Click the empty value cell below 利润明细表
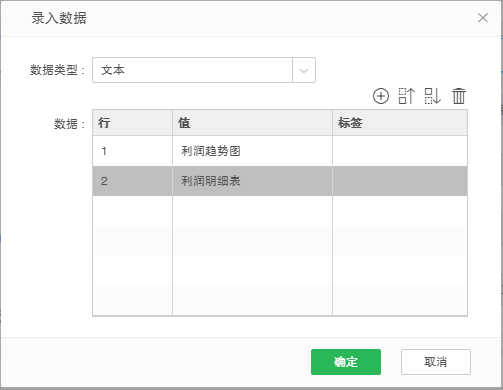Screen dimensions: 503x390 coord(252,211)
